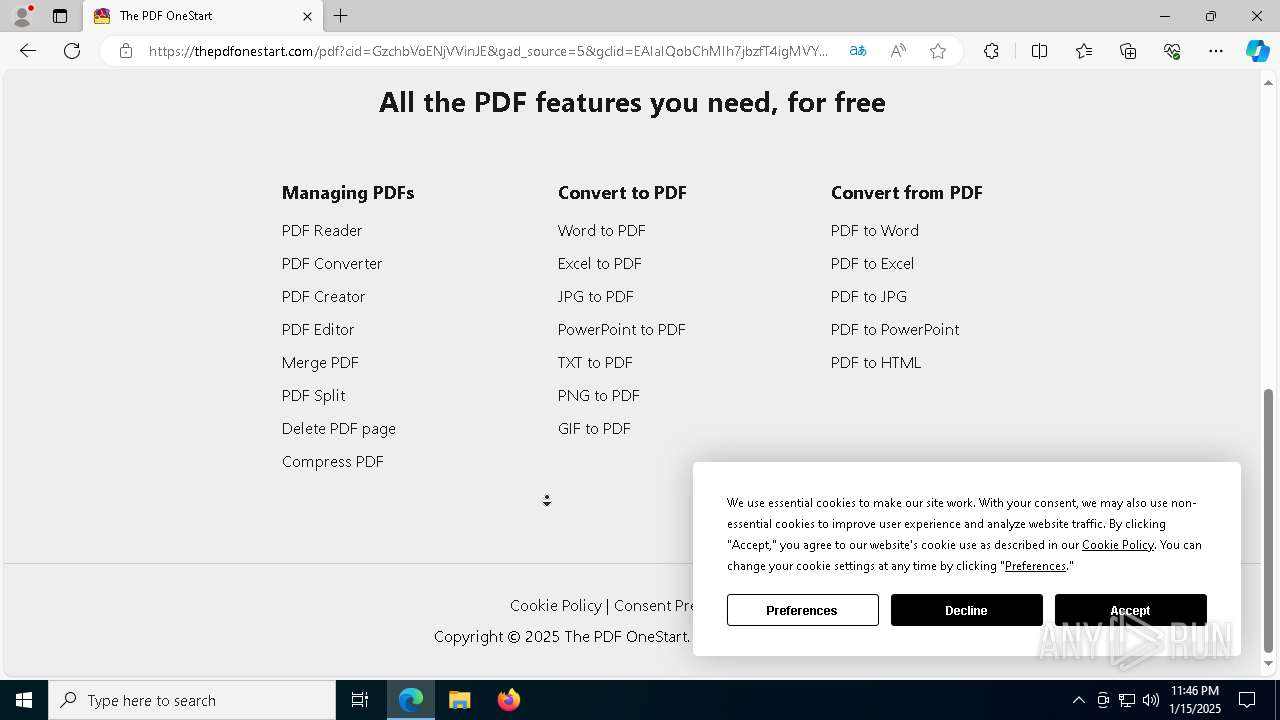Click underlined Preferences link in banner text
Screen dimensions: 1280x720
pos(1035,565)
